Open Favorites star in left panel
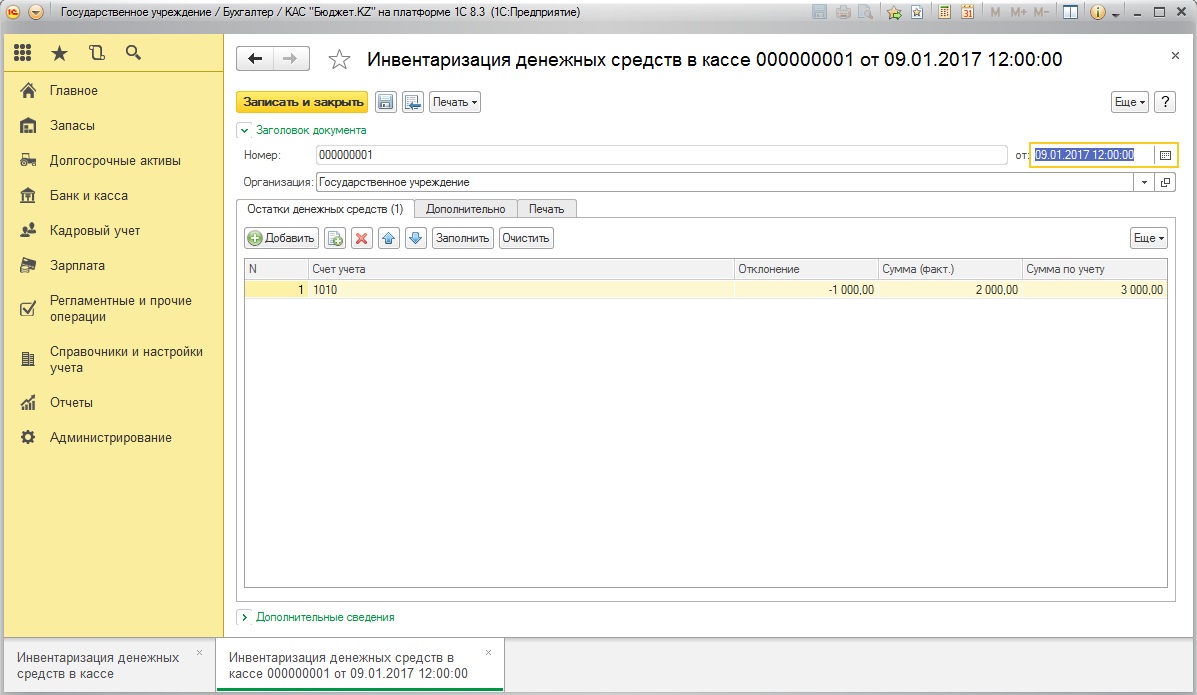The image size is (1197, 695). click(x=59, y=53)
